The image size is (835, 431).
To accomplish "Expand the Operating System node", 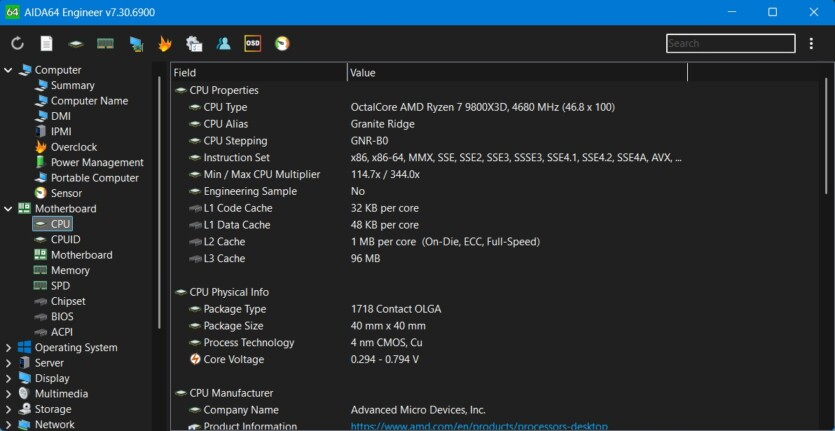I will (x=8, y=348).
